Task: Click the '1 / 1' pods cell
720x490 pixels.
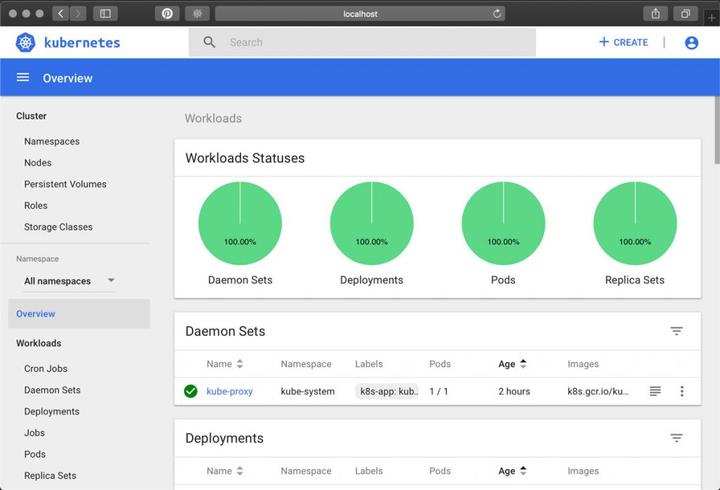Action: tap(439, 391)
